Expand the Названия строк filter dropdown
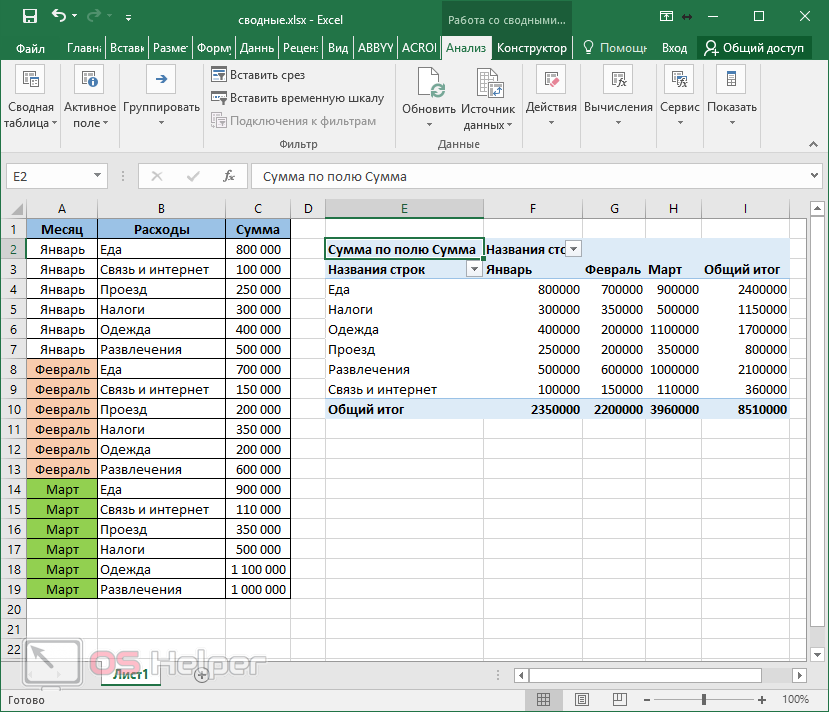The height and width of the screenshot is (712, 829). (x=473, y=270)
